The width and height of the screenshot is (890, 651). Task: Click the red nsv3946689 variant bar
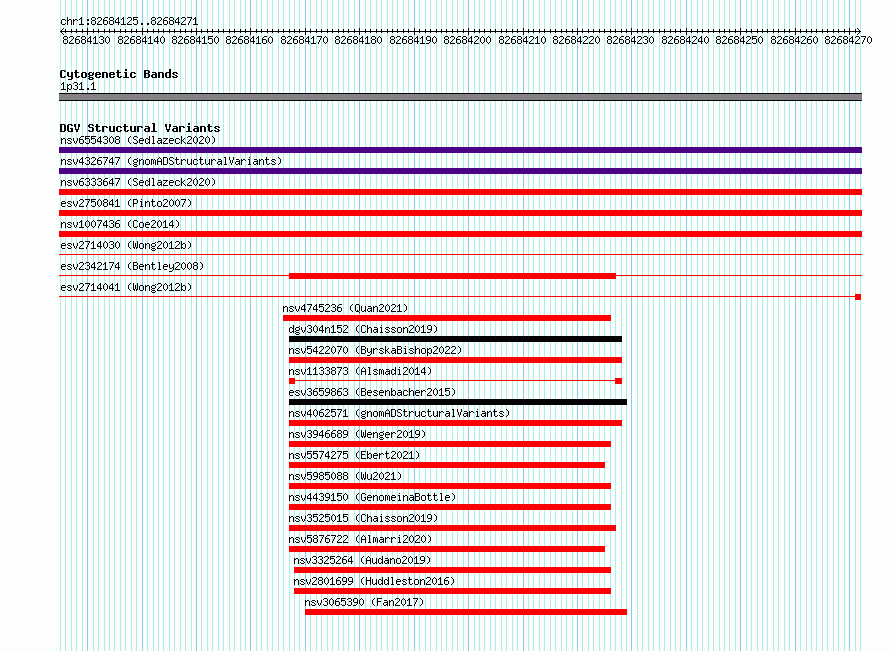point(450,444)
